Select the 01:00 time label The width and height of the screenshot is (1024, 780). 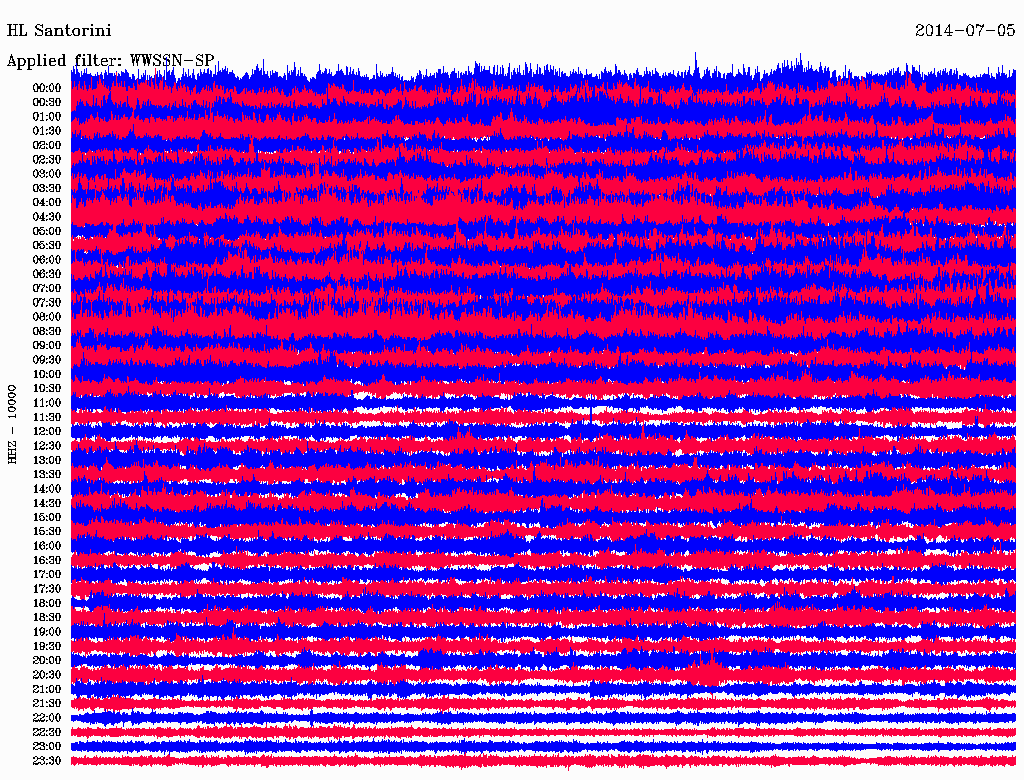pos(47,117)
